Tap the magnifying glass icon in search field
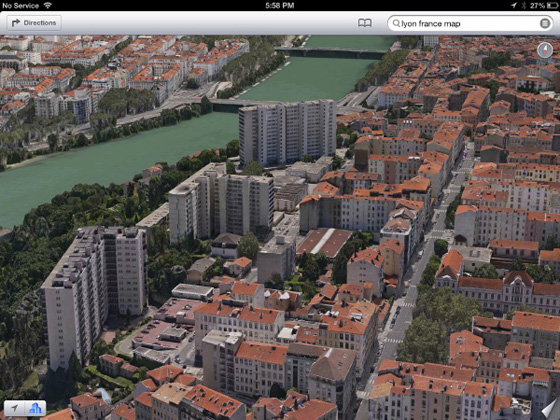The height and width of the screenshot is (420, 560). (x=396, y=23)
